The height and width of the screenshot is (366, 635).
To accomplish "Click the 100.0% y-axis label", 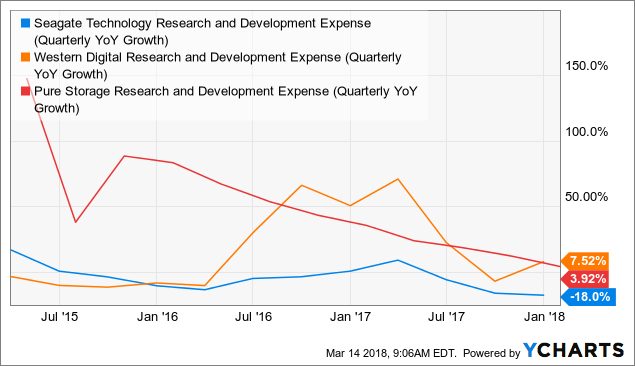I will [x=586, y=132].
